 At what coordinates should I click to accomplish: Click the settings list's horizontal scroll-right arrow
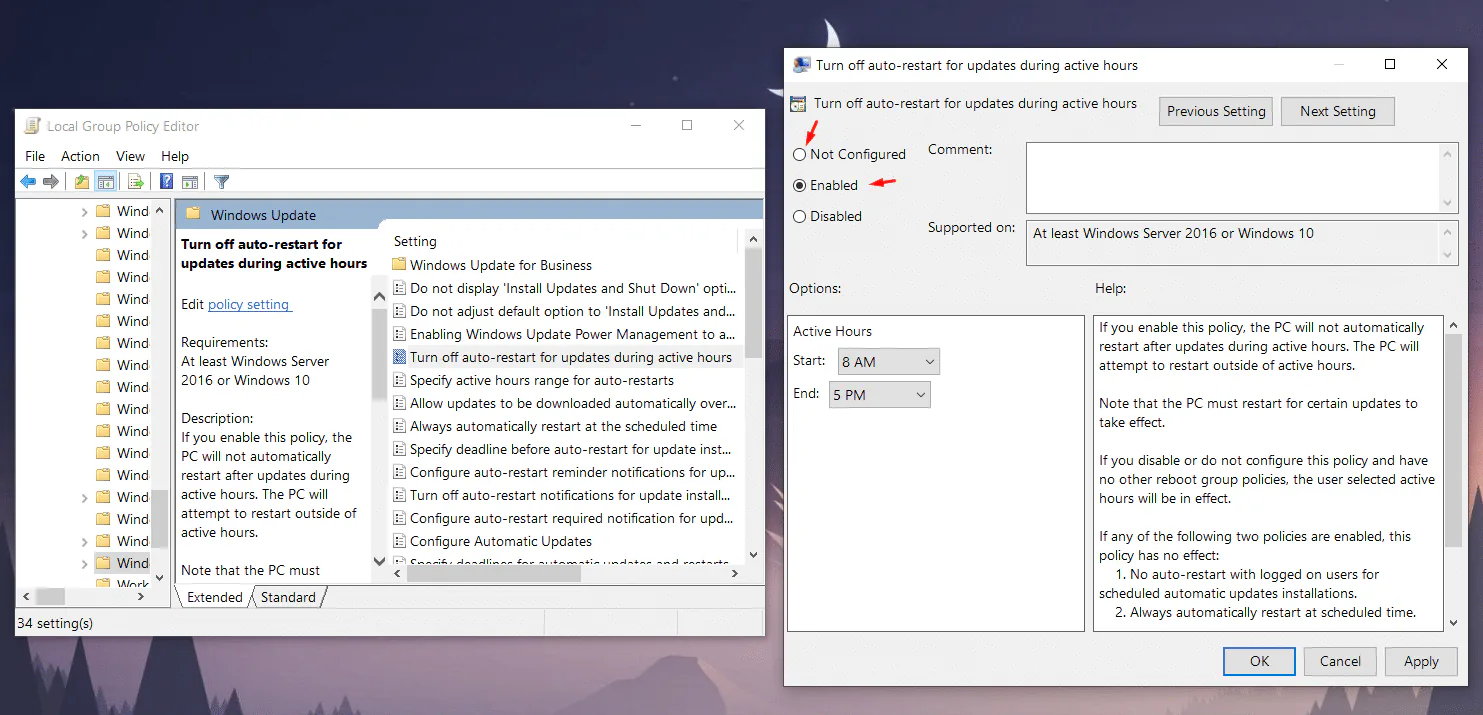[x=735, y=574]
